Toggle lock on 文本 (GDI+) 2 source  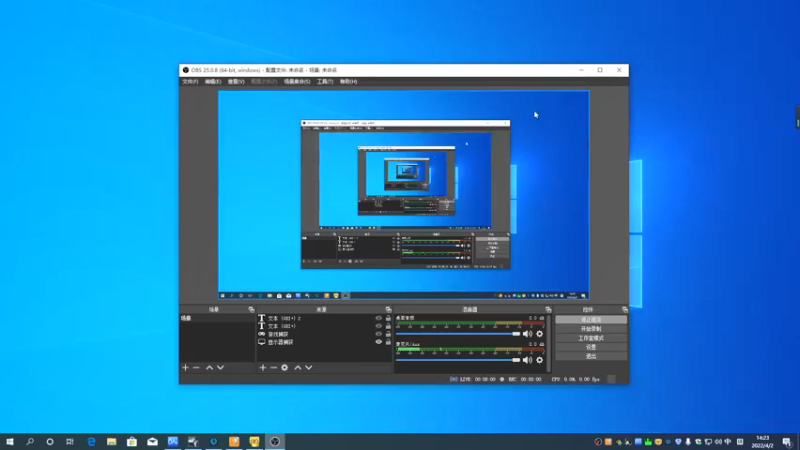(388, 318)
